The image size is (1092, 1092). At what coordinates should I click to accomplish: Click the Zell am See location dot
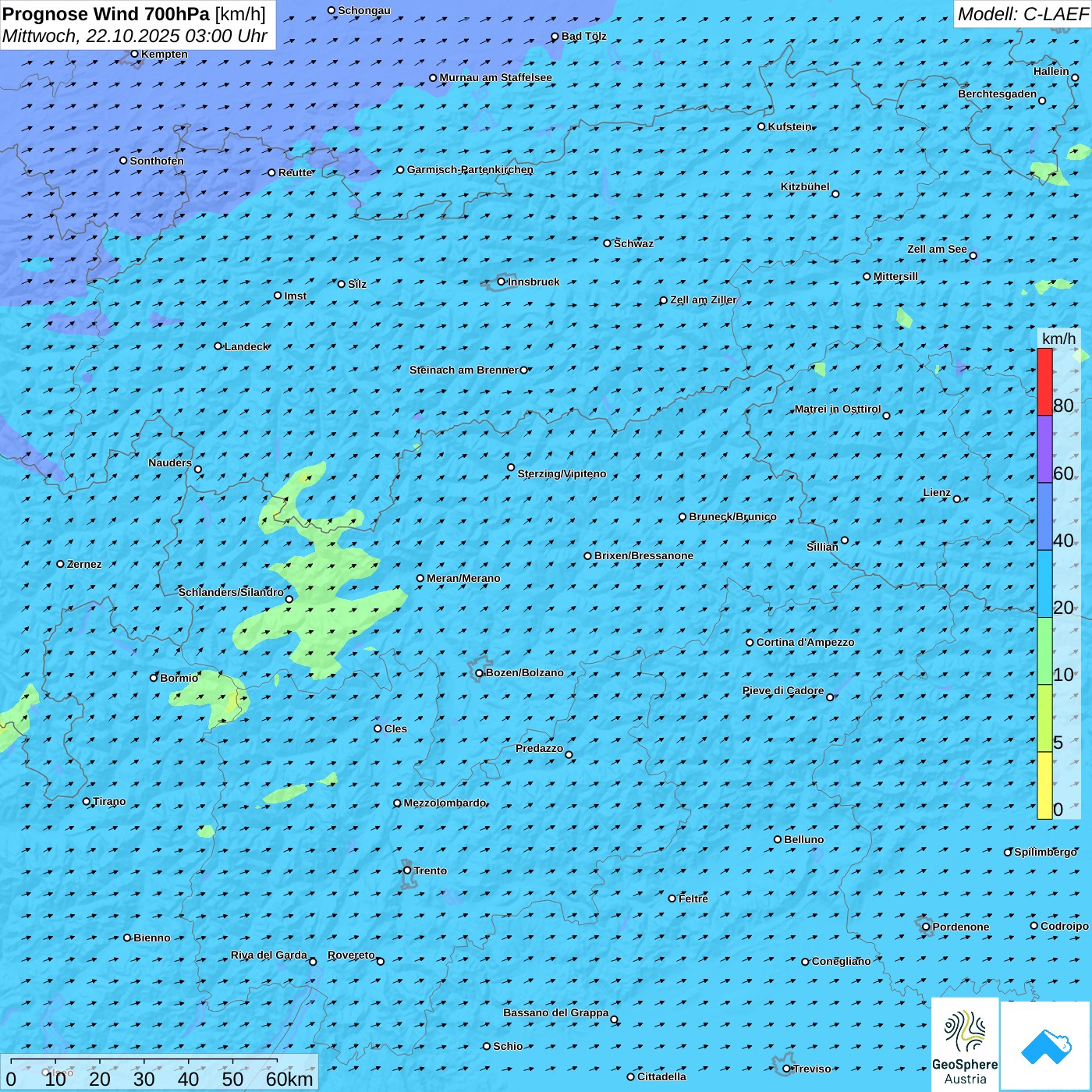click(x=973, y=256)
